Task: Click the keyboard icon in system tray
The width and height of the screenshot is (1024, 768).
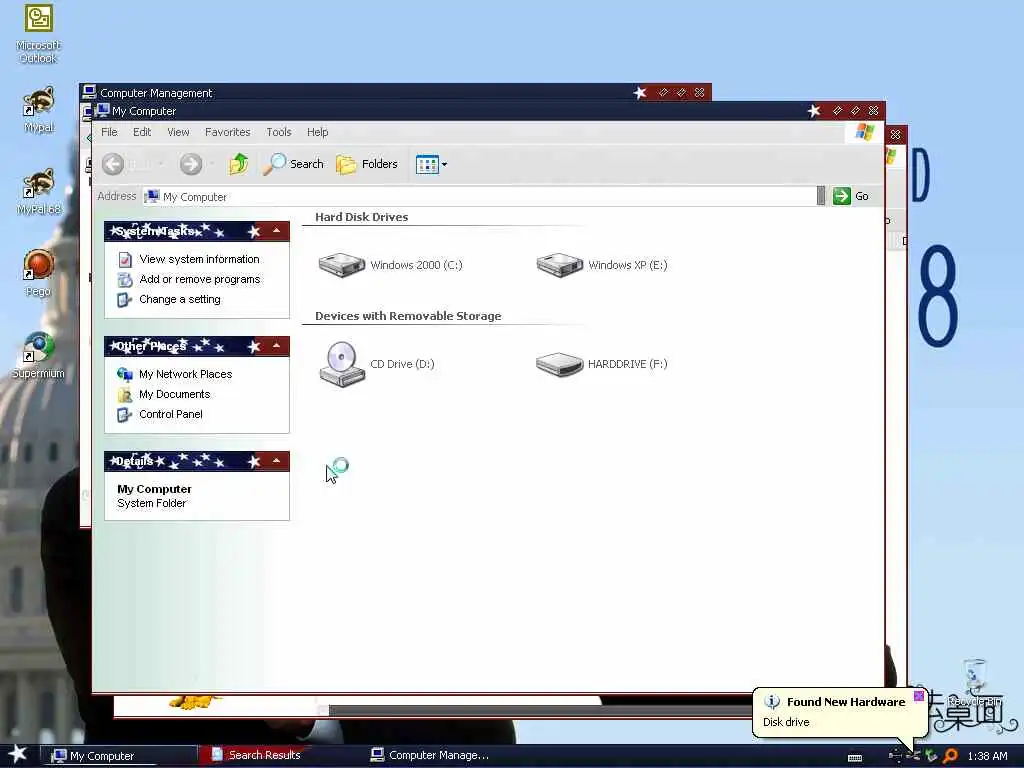Action: click(854, 758)
